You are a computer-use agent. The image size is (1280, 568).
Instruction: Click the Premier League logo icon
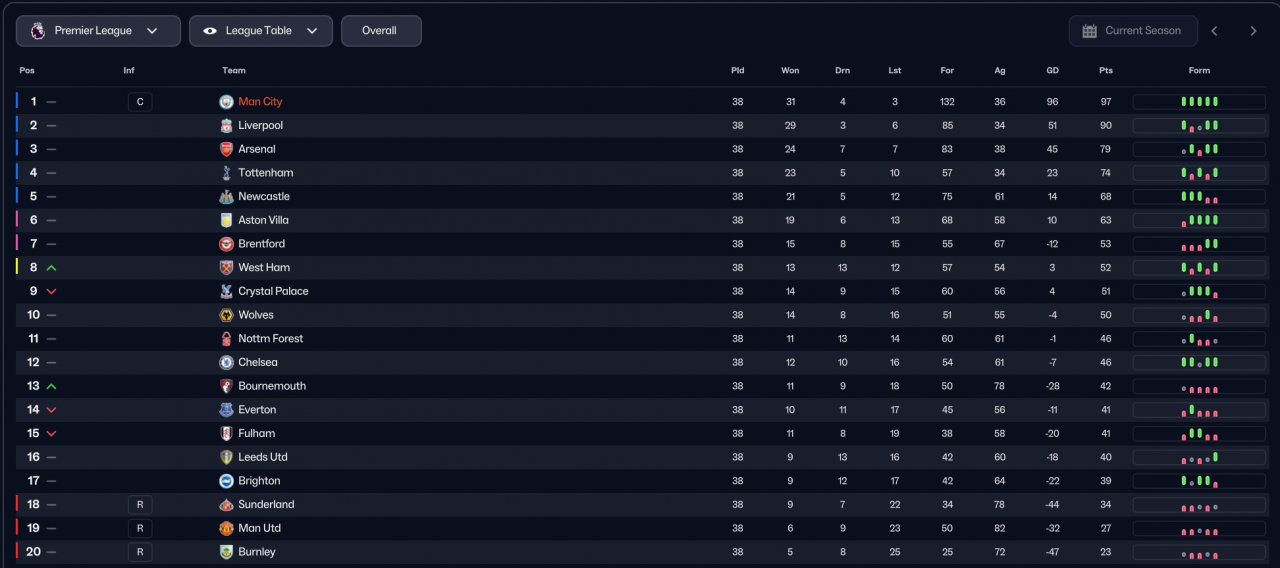tap(37, 31)
